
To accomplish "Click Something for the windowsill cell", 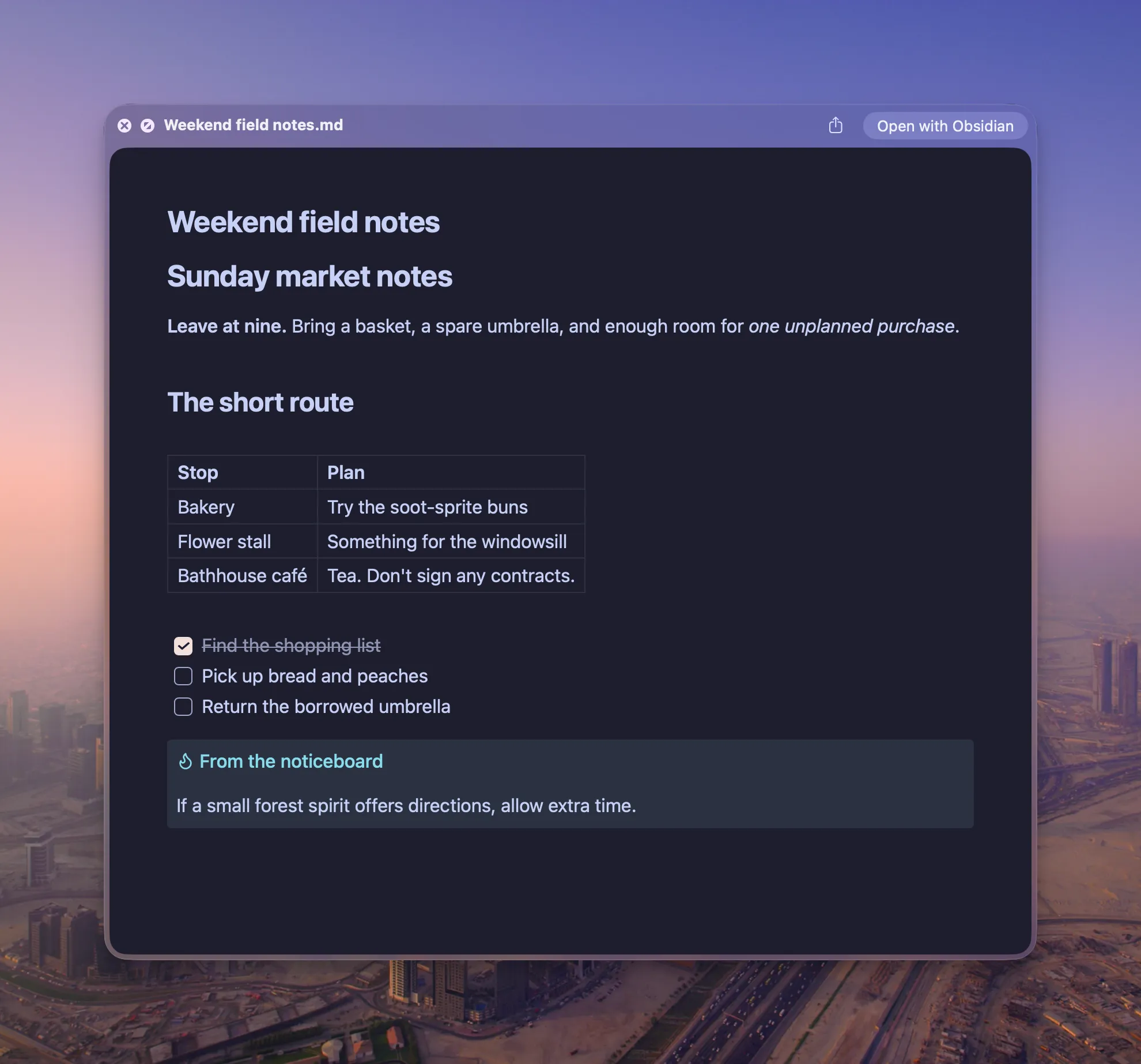I will click(451, 542).
